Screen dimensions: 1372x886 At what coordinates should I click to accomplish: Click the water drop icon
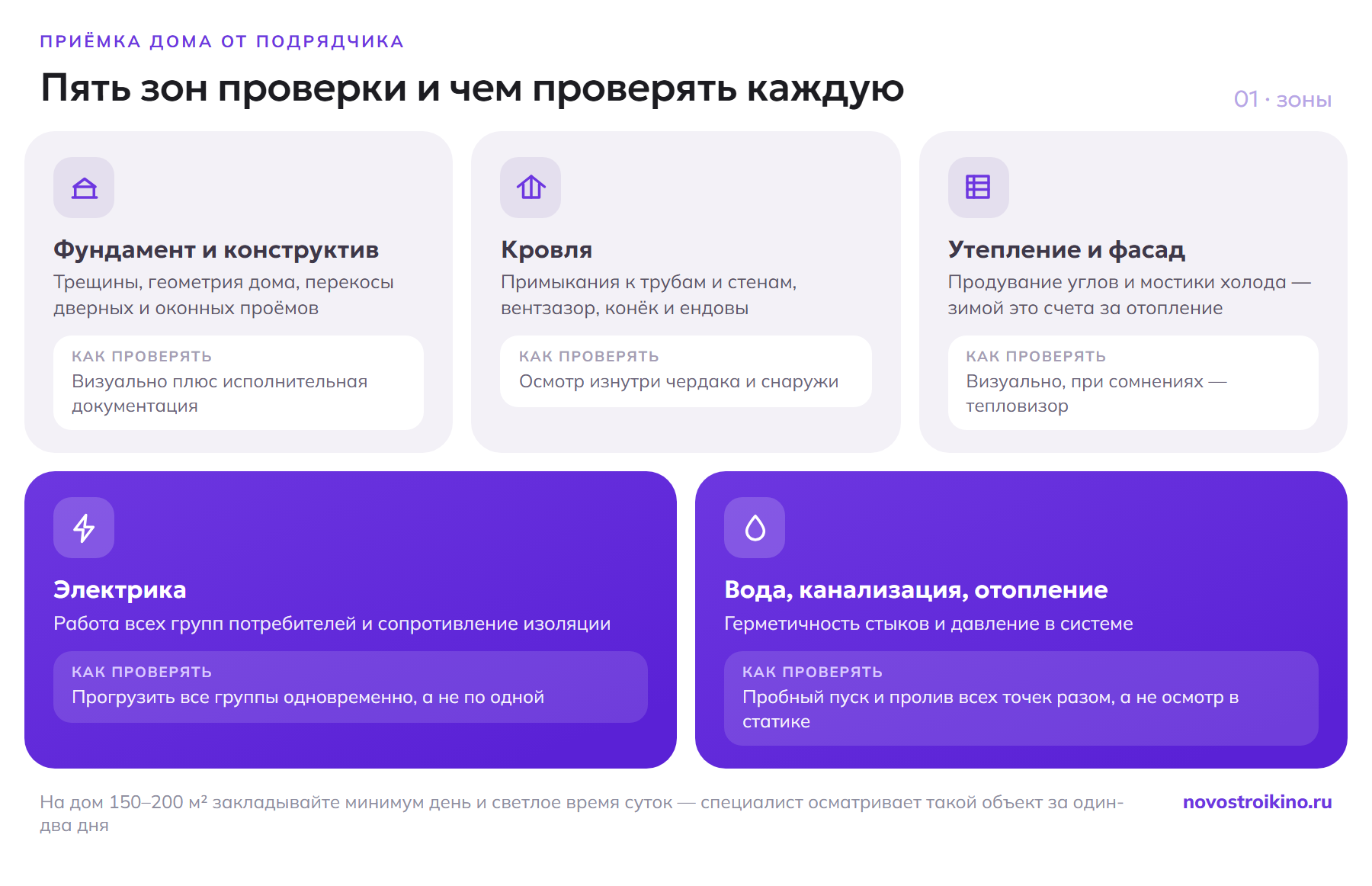coord(755,528)
